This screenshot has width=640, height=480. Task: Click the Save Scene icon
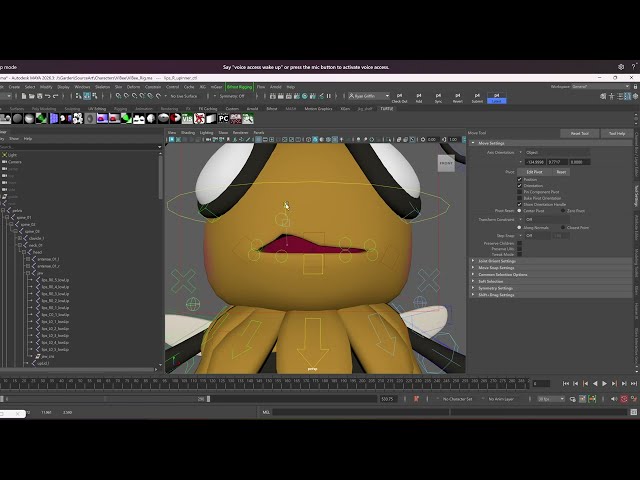[40, 96]
